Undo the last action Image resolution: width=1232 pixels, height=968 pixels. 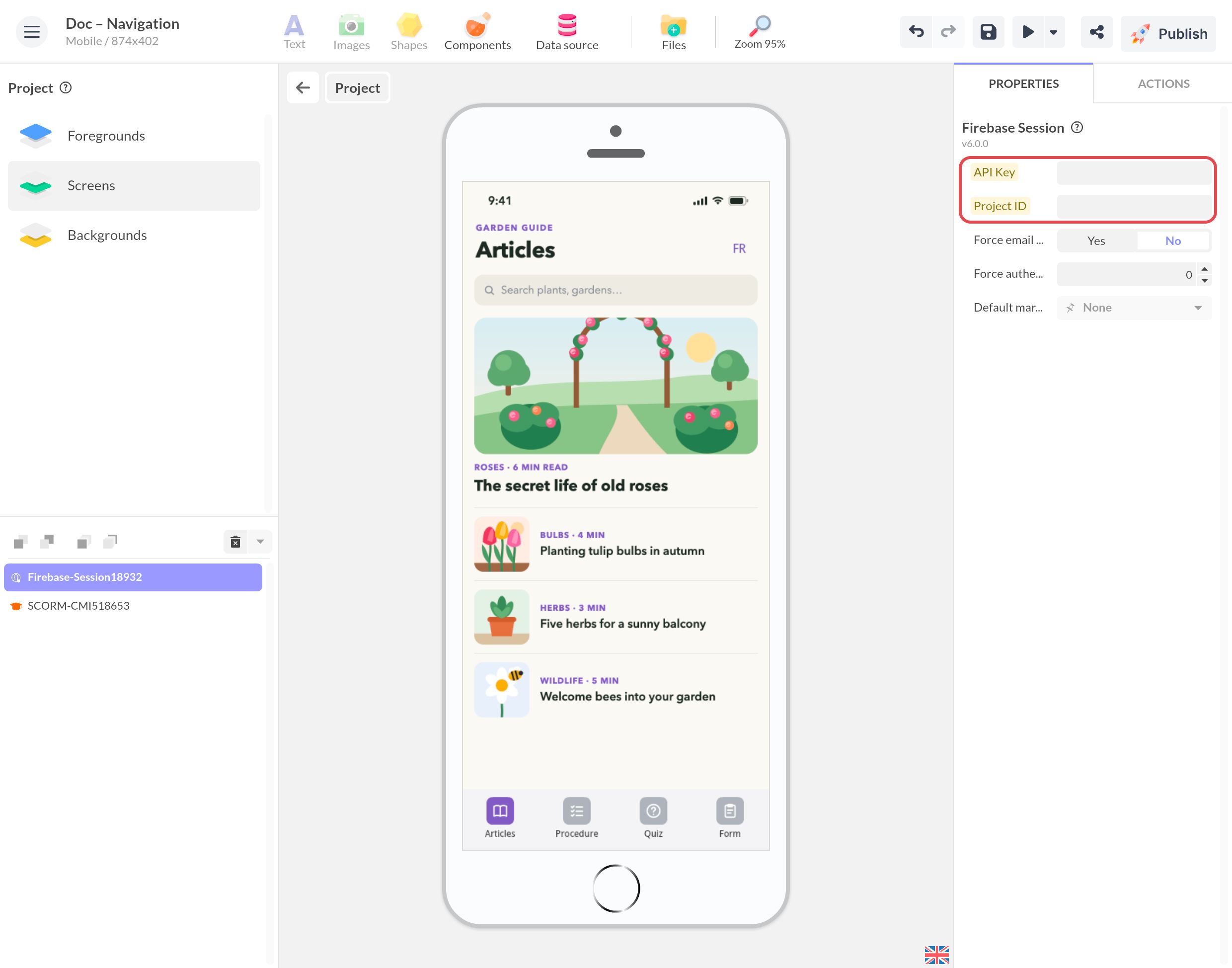coord(916,32)
